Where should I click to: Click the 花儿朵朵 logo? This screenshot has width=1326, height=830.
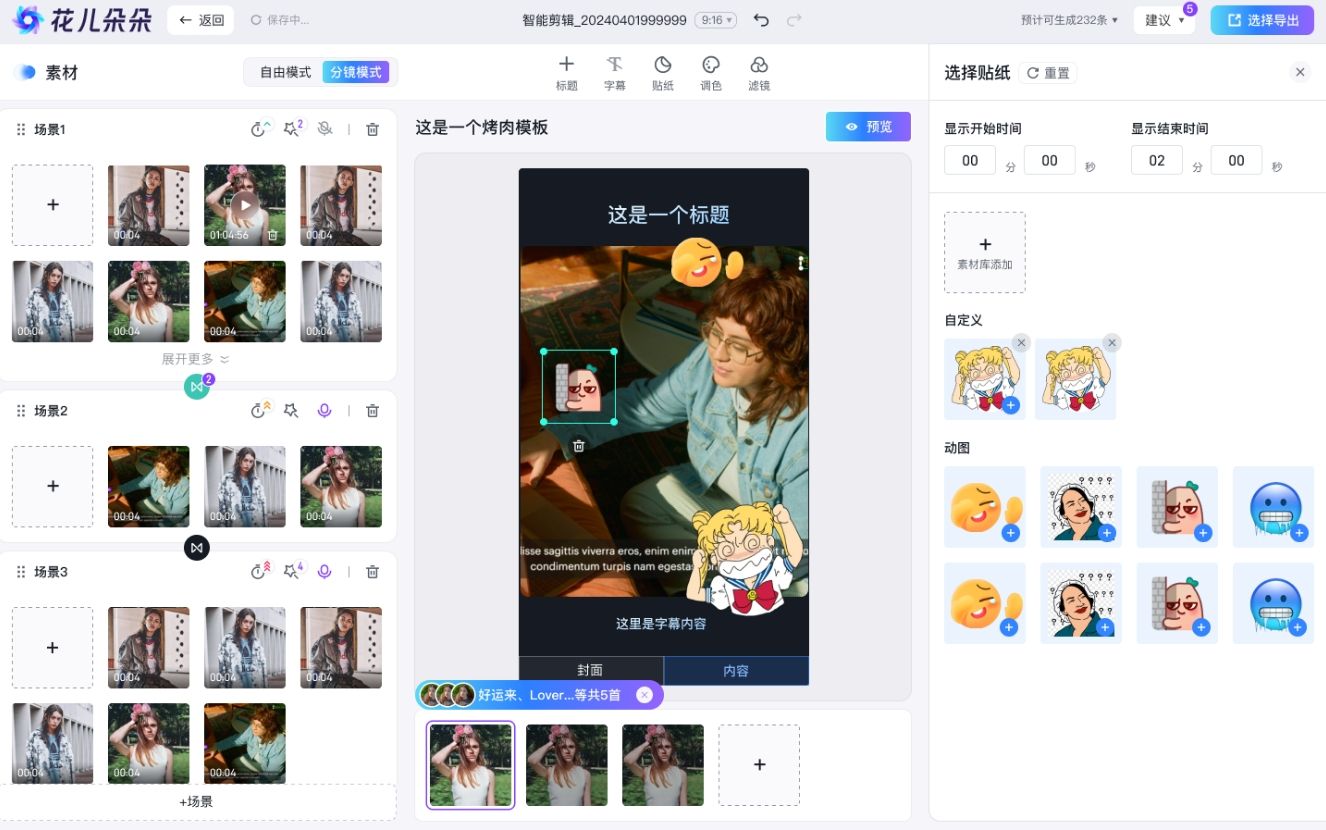(x=82, y=20)
